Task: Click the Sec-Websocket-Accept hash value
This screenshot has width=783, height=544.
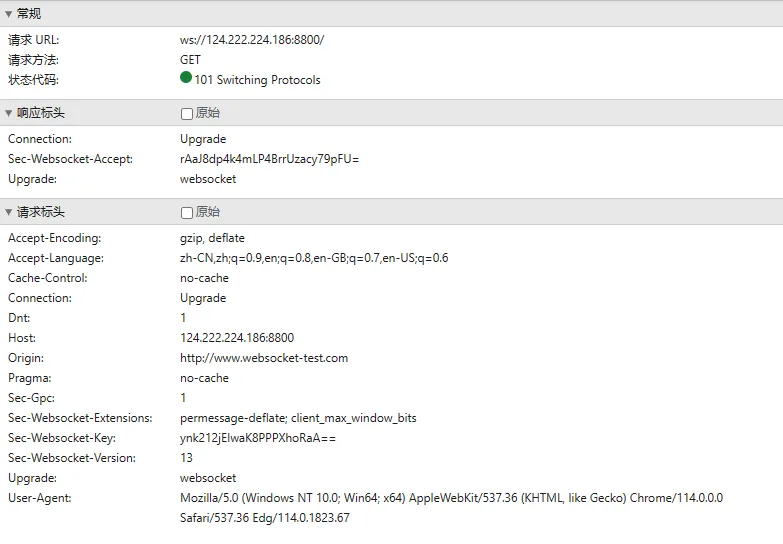Action: point(269,159)
